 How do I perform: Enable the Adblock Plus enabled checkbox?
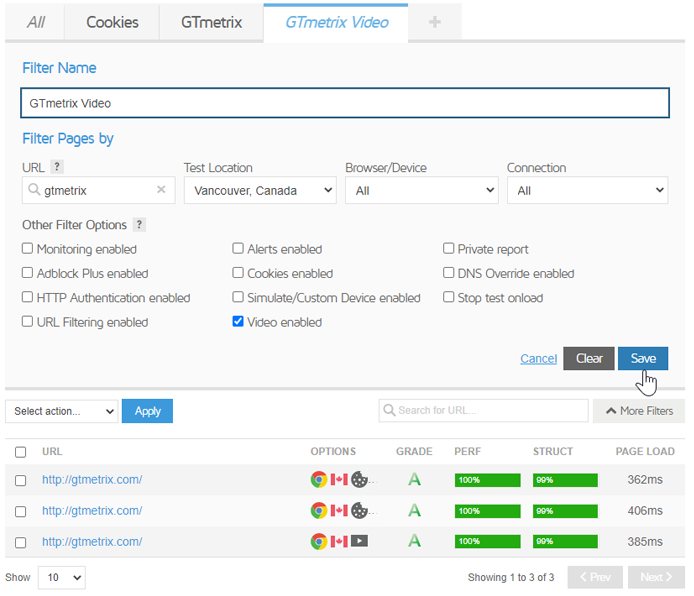[27, 273]
